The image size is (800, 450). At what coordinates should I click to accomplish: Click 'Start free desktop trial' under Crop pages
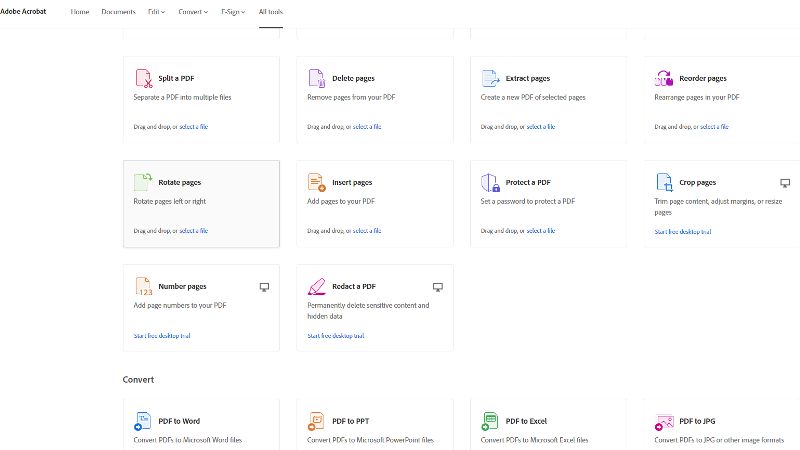(x=683, y=232)
